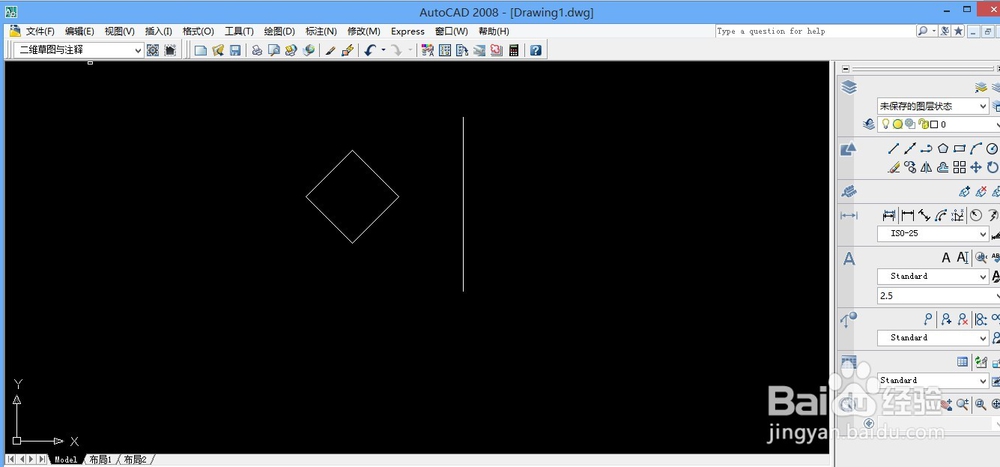
Task: Open the Express menu
Action: (x=408, y=31)
